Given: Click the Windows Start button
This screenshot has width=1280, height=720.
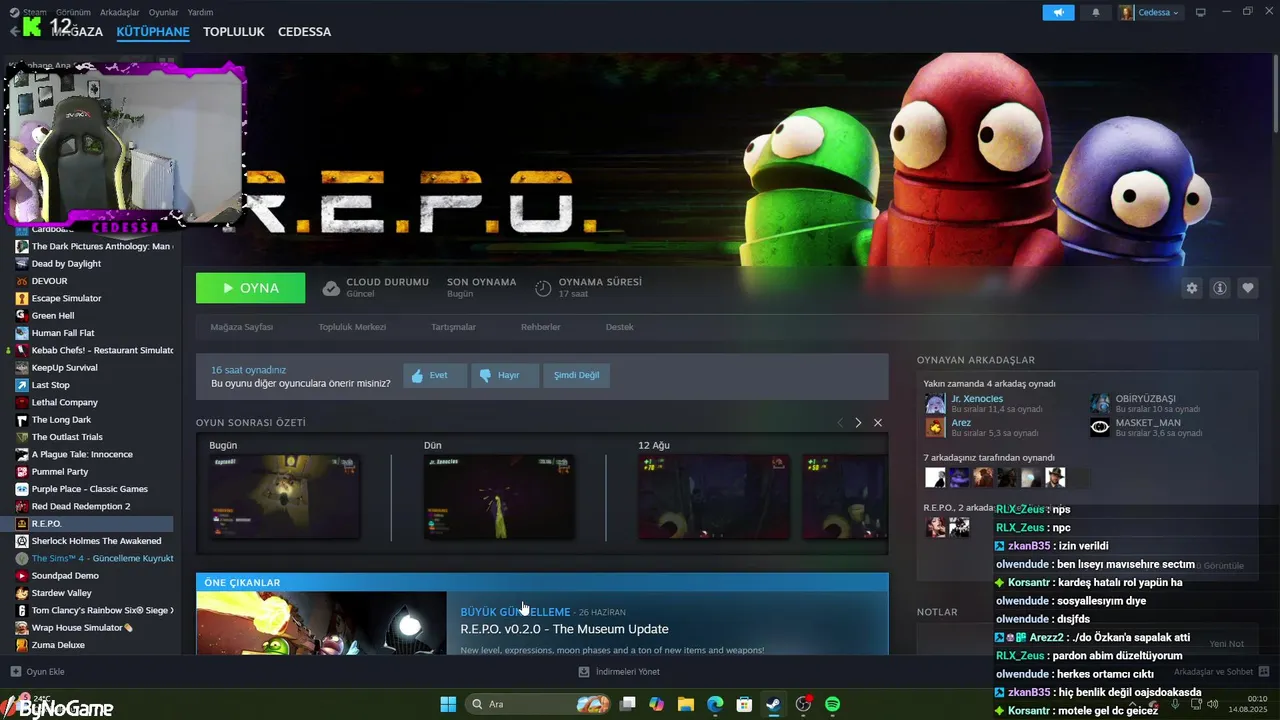Looking at the screenshot, I should point(448,704).
